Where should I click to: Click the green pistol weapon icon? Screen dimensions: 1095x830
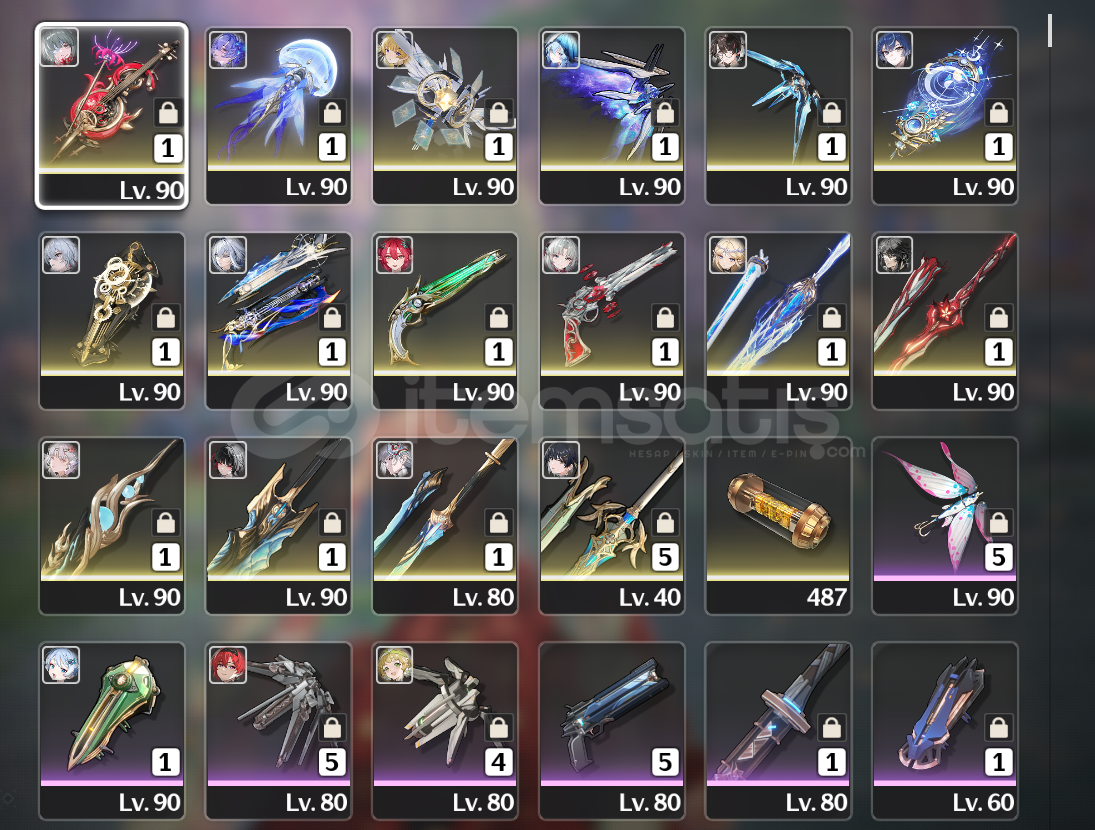click(x=445, y=320)
